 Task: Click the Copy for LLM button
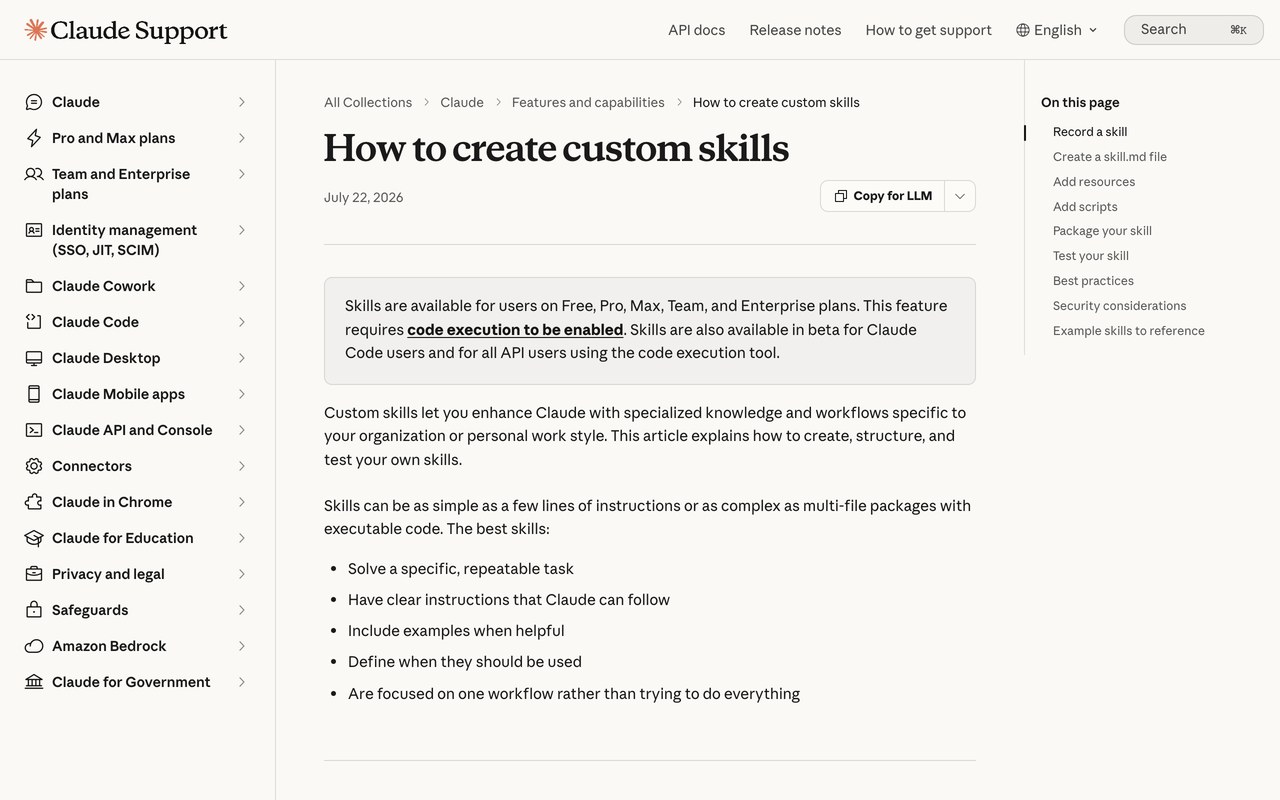tap(882, 196)
